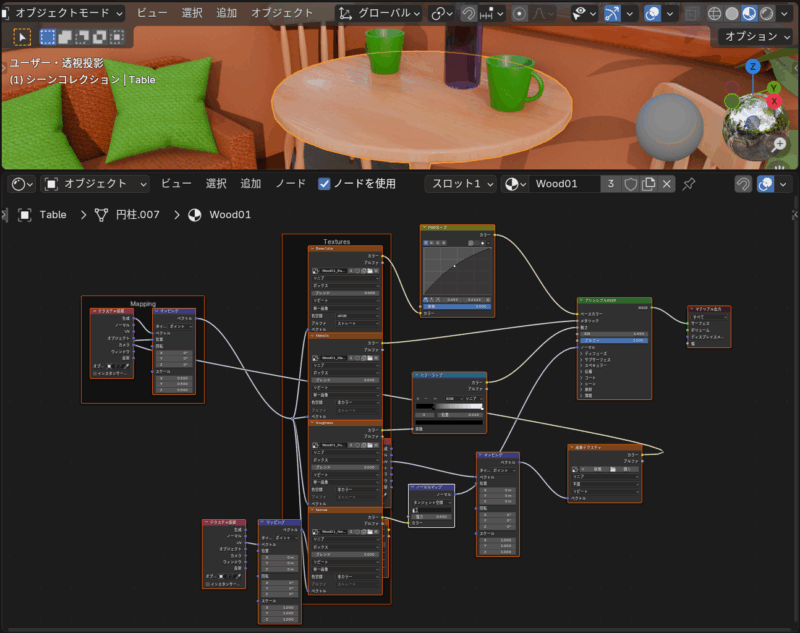Click the Wood01 material name field
Screen dimensions: 800x633
564,184
